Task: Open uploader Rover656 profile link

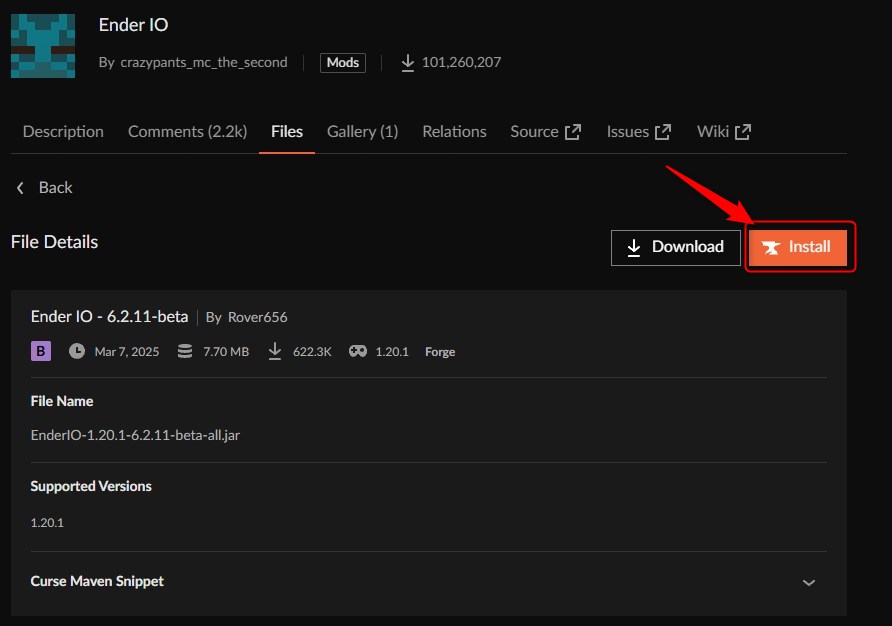Action: tap(257, 317)
